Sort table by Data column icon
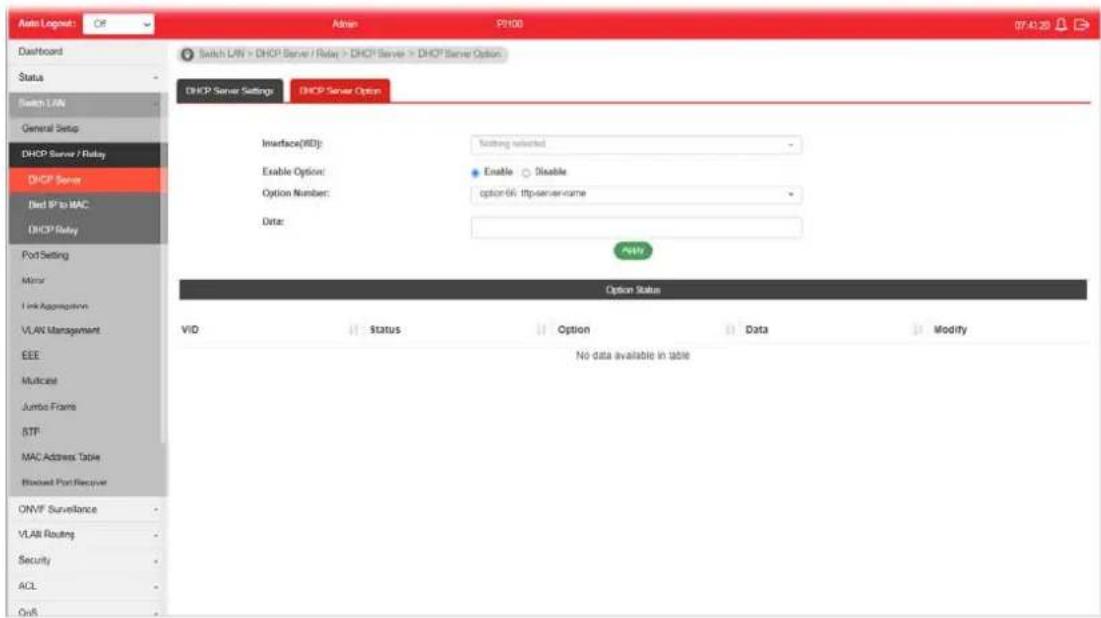 click(x=917, y=329)
